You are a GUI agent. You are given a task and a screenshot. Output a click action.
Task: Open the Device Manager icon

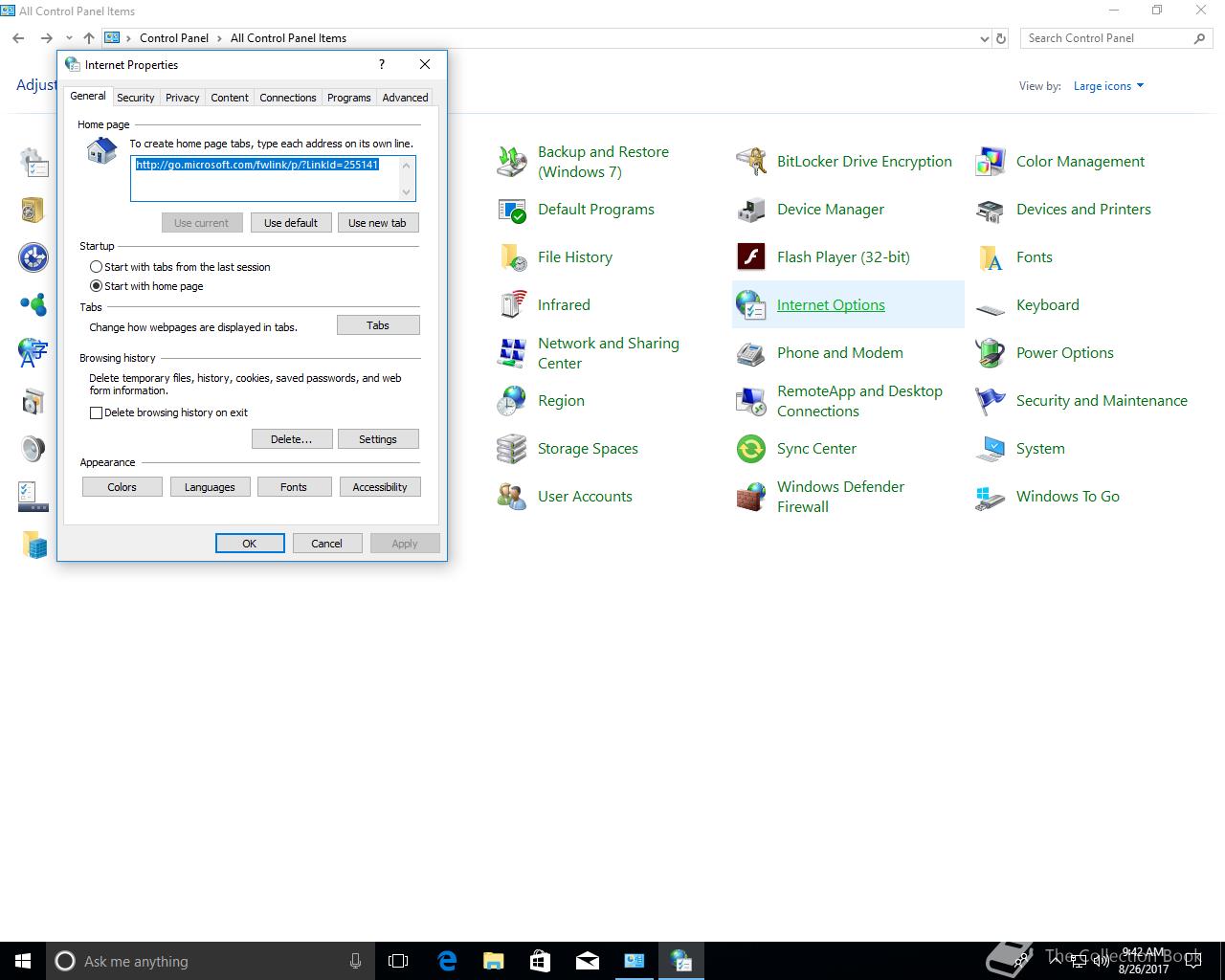point(751,210)
